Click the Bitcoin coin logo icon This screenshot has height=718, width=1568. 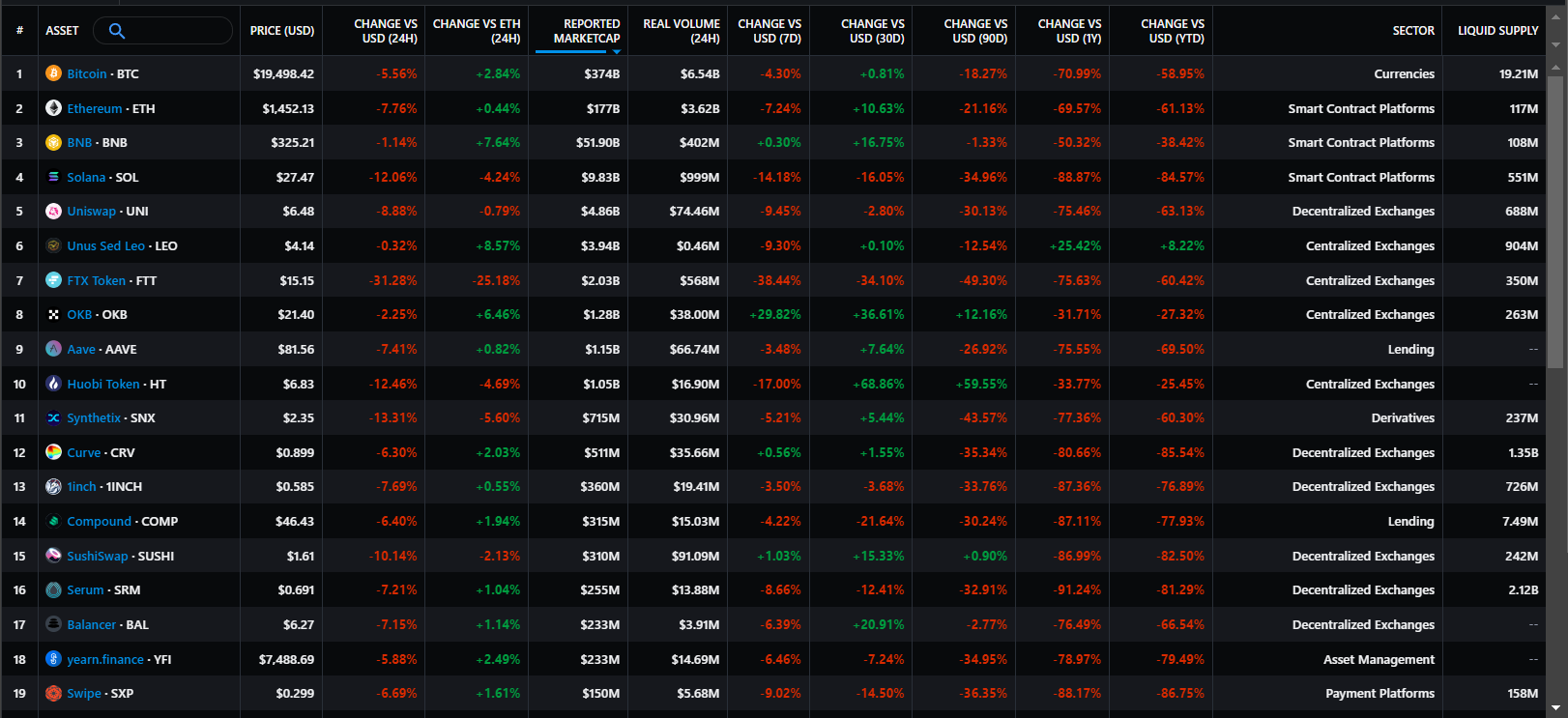(54, 73)
